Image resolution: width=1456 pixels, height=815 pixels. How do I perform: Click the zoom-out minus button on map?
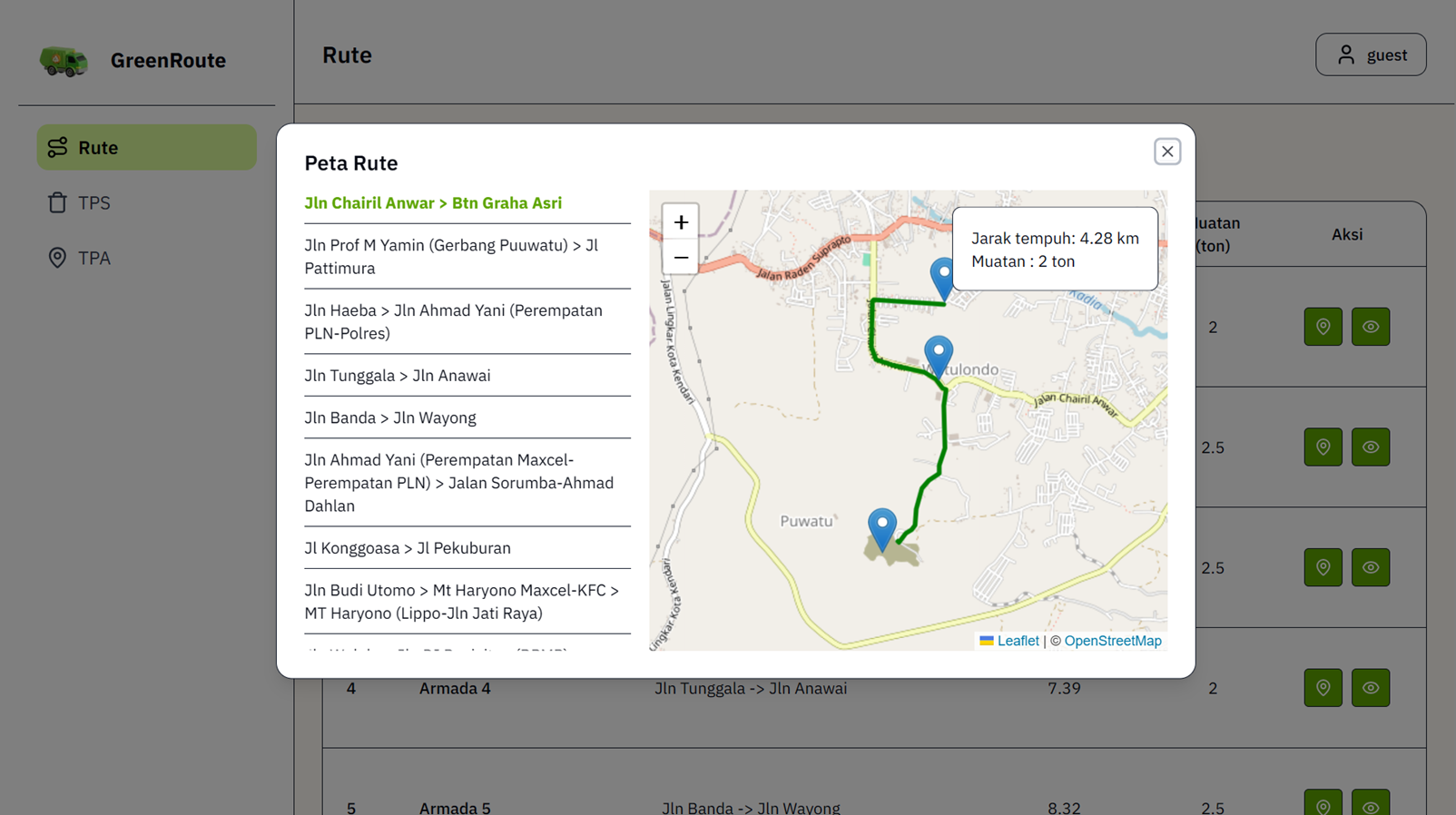[680, 258]
